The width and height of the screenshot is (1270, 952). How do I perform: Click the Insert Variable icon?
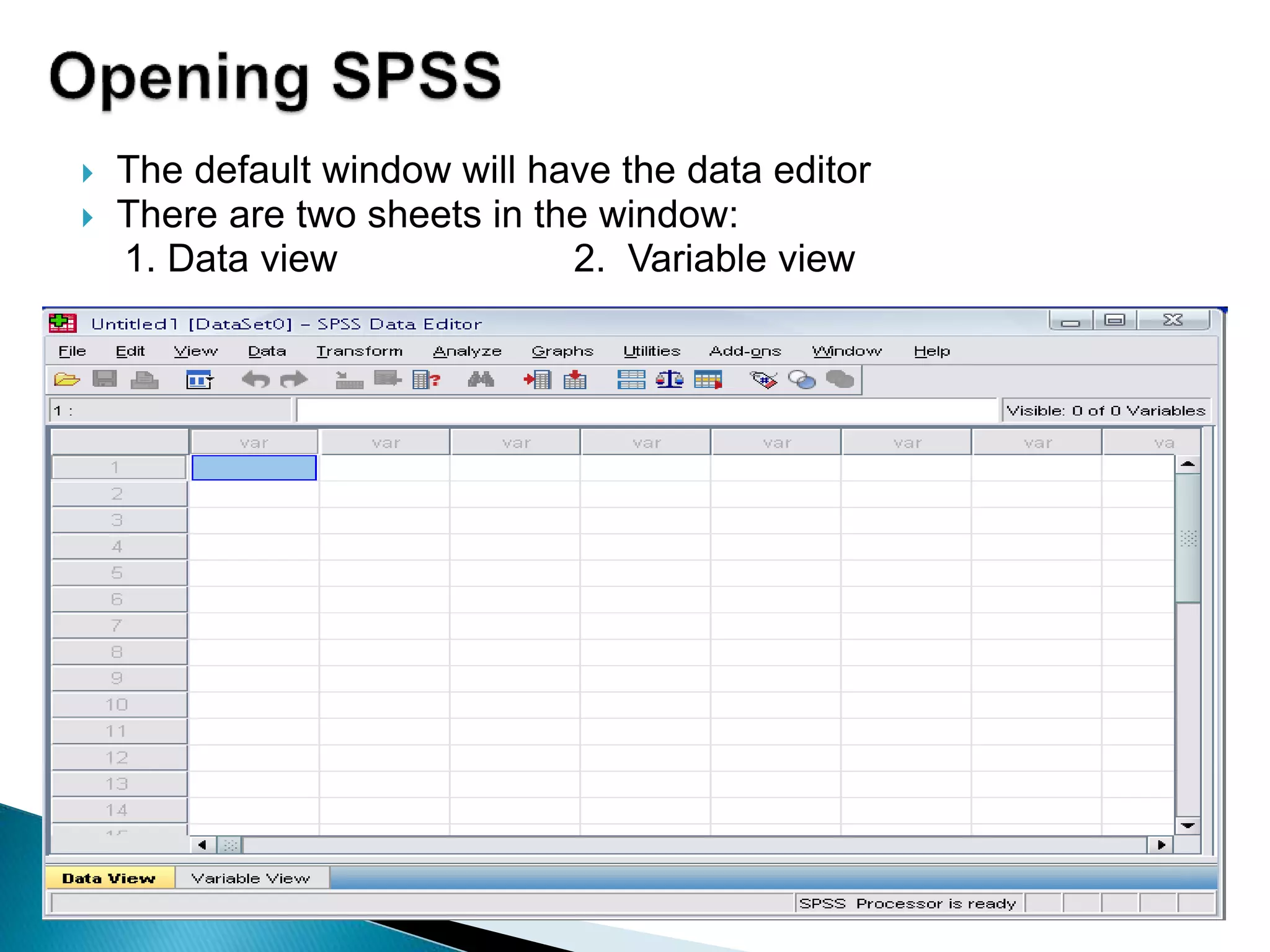[575, 379]
